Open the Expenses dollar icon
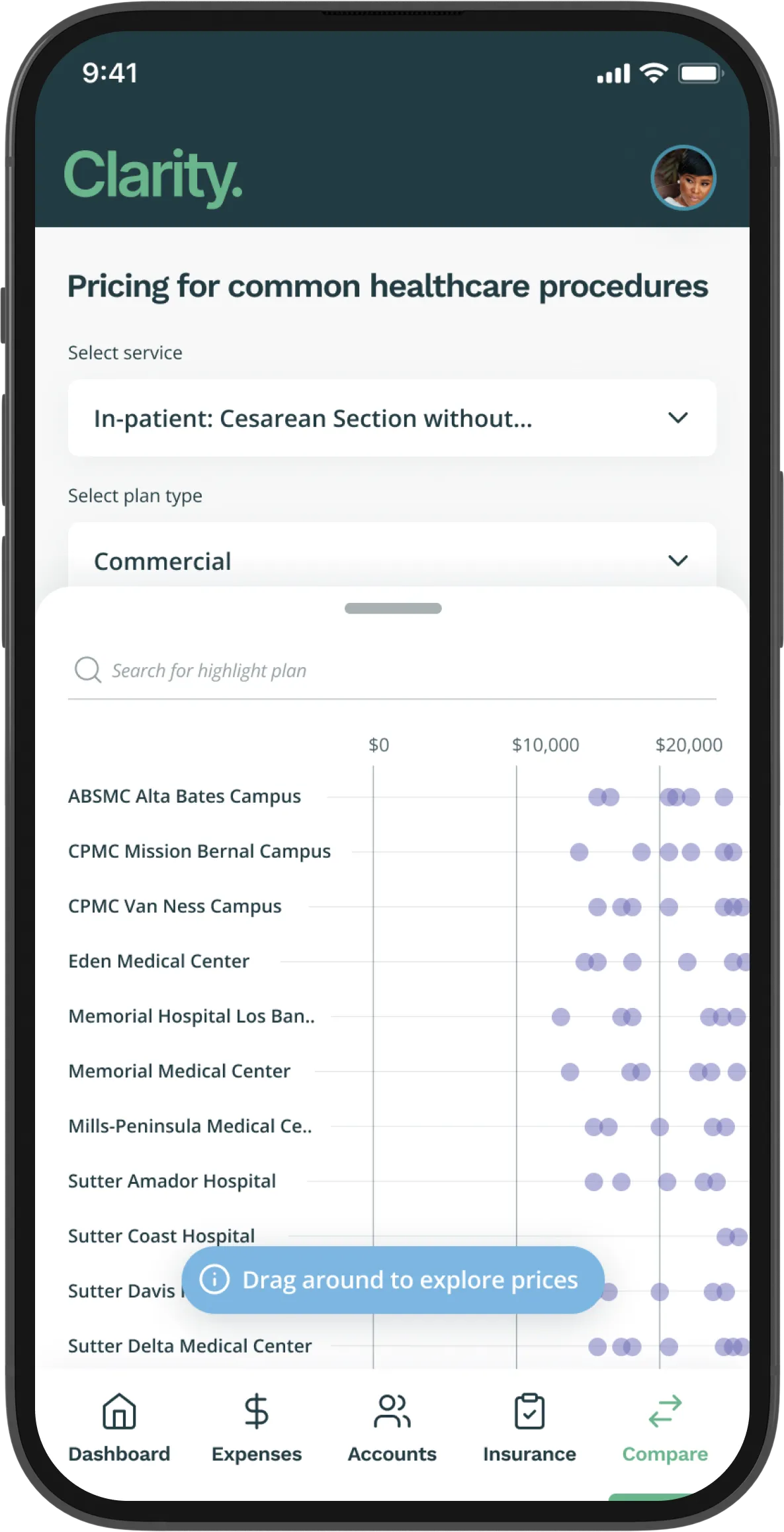 256,1411
